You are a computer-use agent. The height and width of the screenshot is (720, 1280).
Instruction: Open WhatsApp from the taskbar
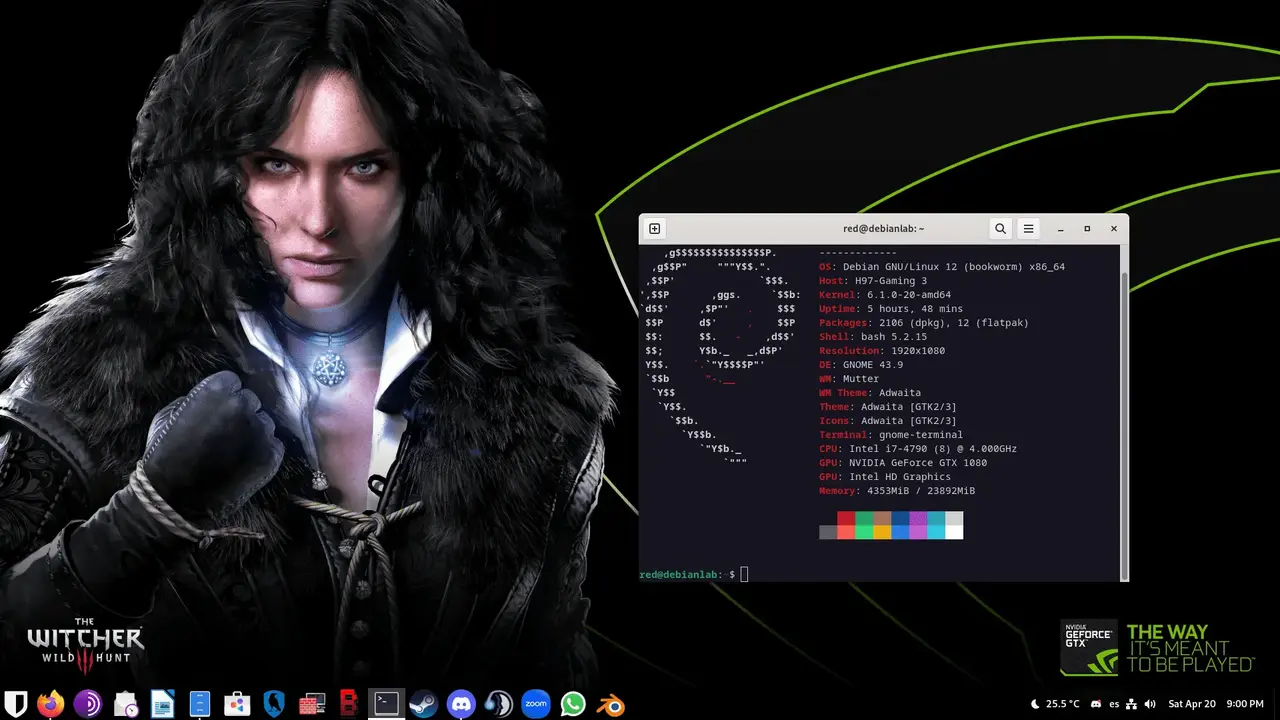tap(573, 704)
